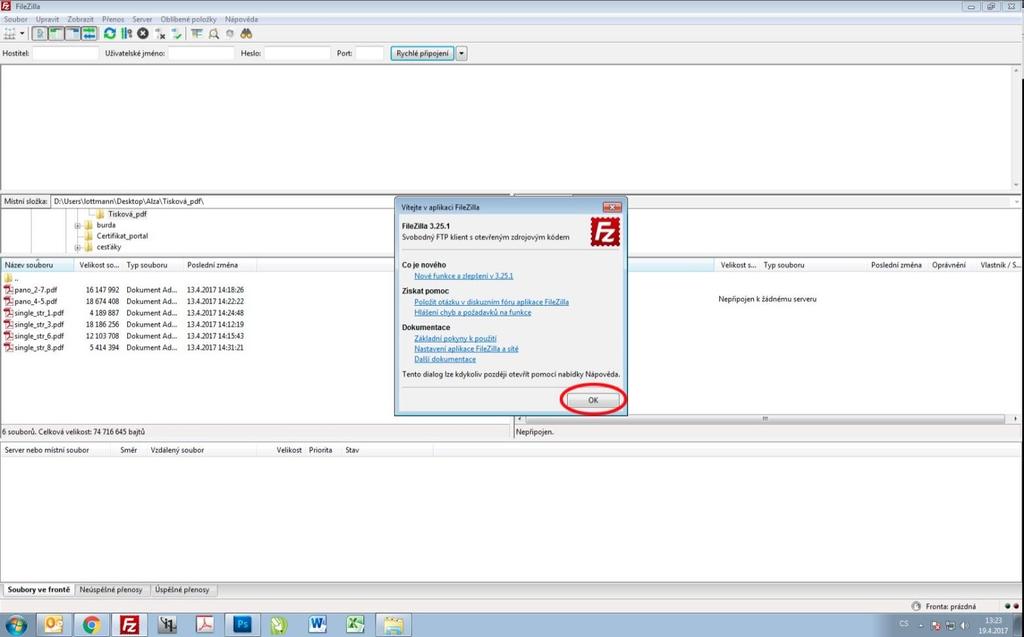Screen dimensions: 1024x637
Task: Focus the Hostitel input field
Action: 65,54
